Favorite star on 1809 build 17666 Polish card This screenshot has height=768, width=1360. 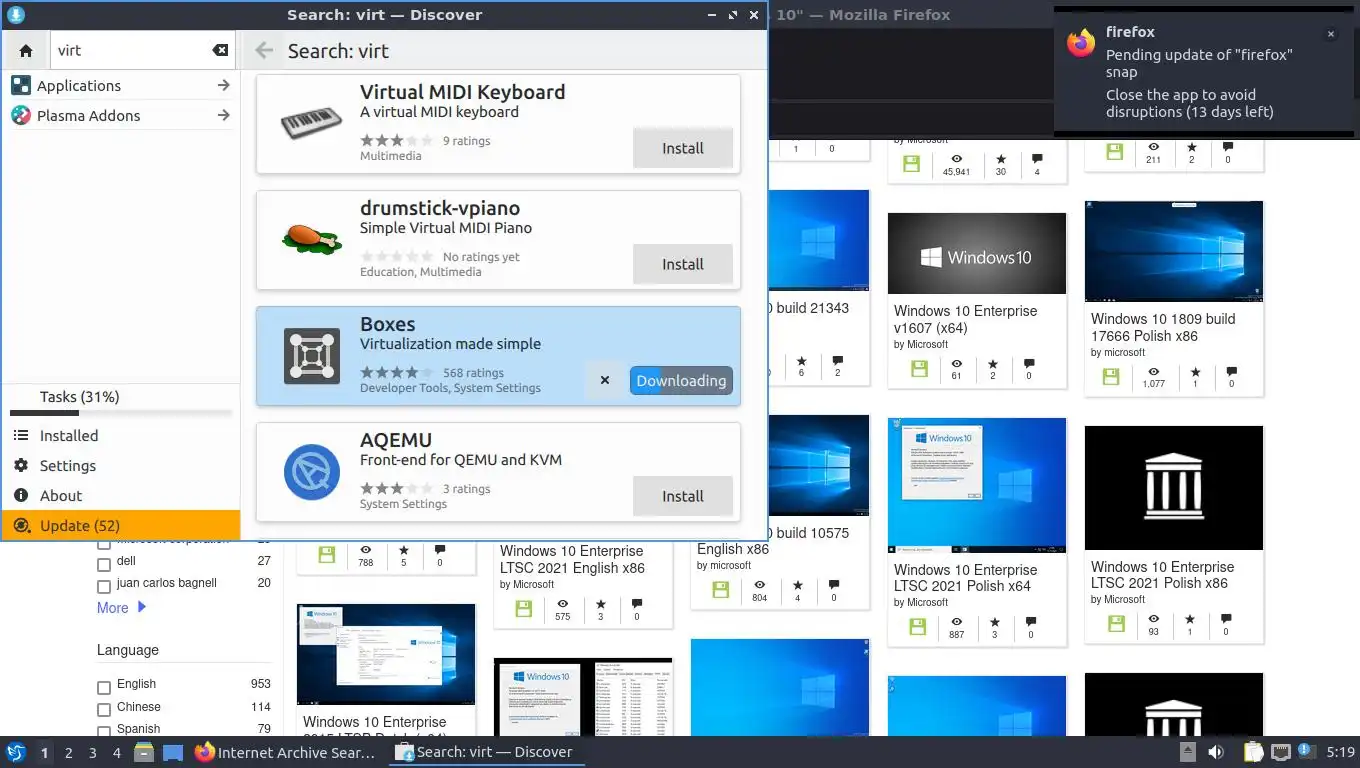(1195, 372)
